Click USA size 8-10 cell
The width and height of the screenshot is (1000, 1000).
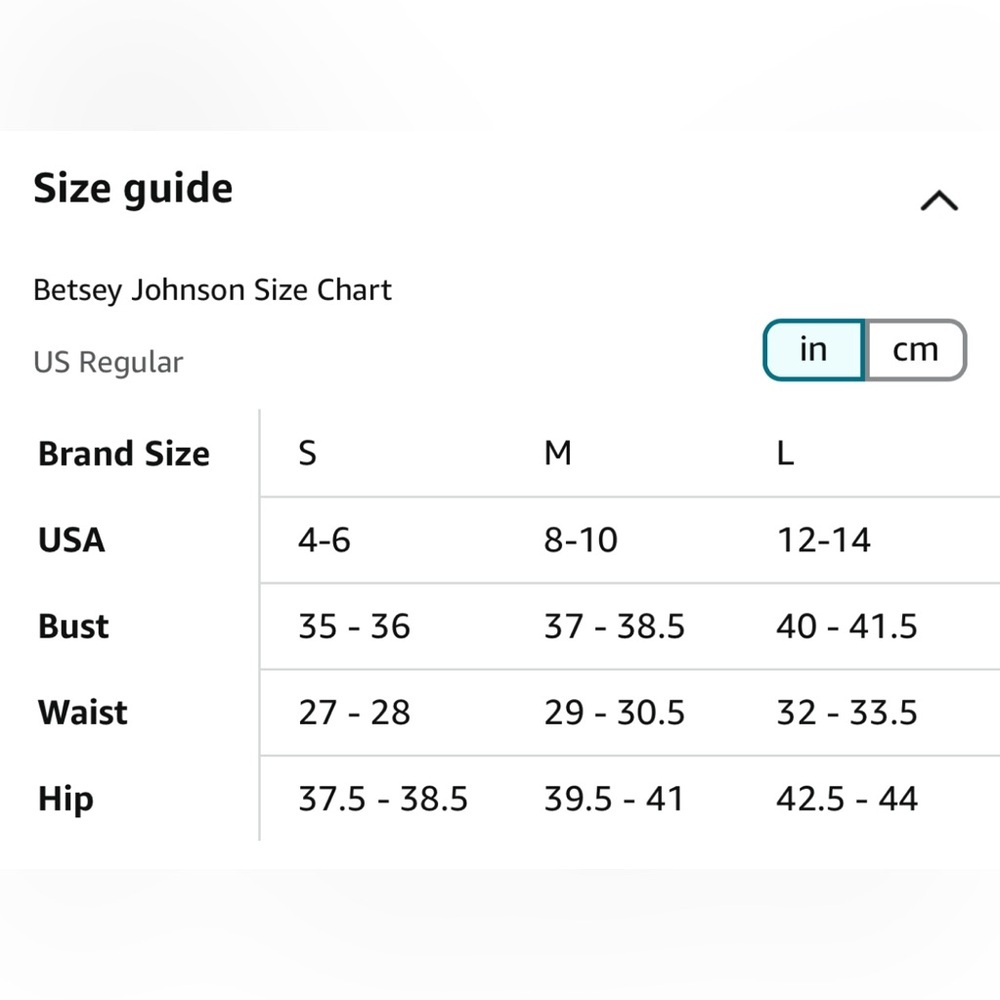click(x=581, y=540)
